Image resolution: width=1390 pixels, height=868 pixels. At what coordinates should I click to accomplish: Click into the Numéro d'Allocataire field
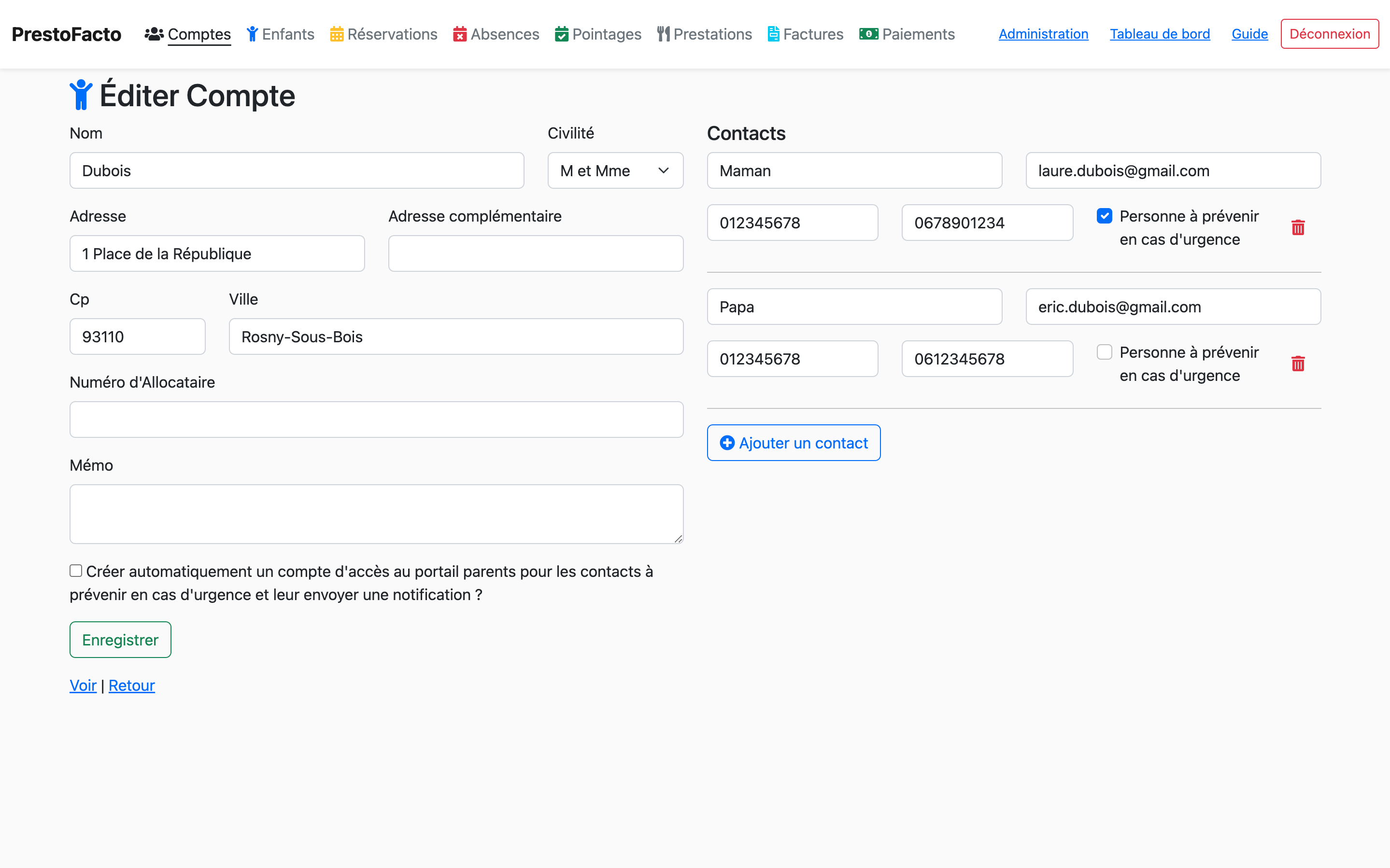(376, 420)
